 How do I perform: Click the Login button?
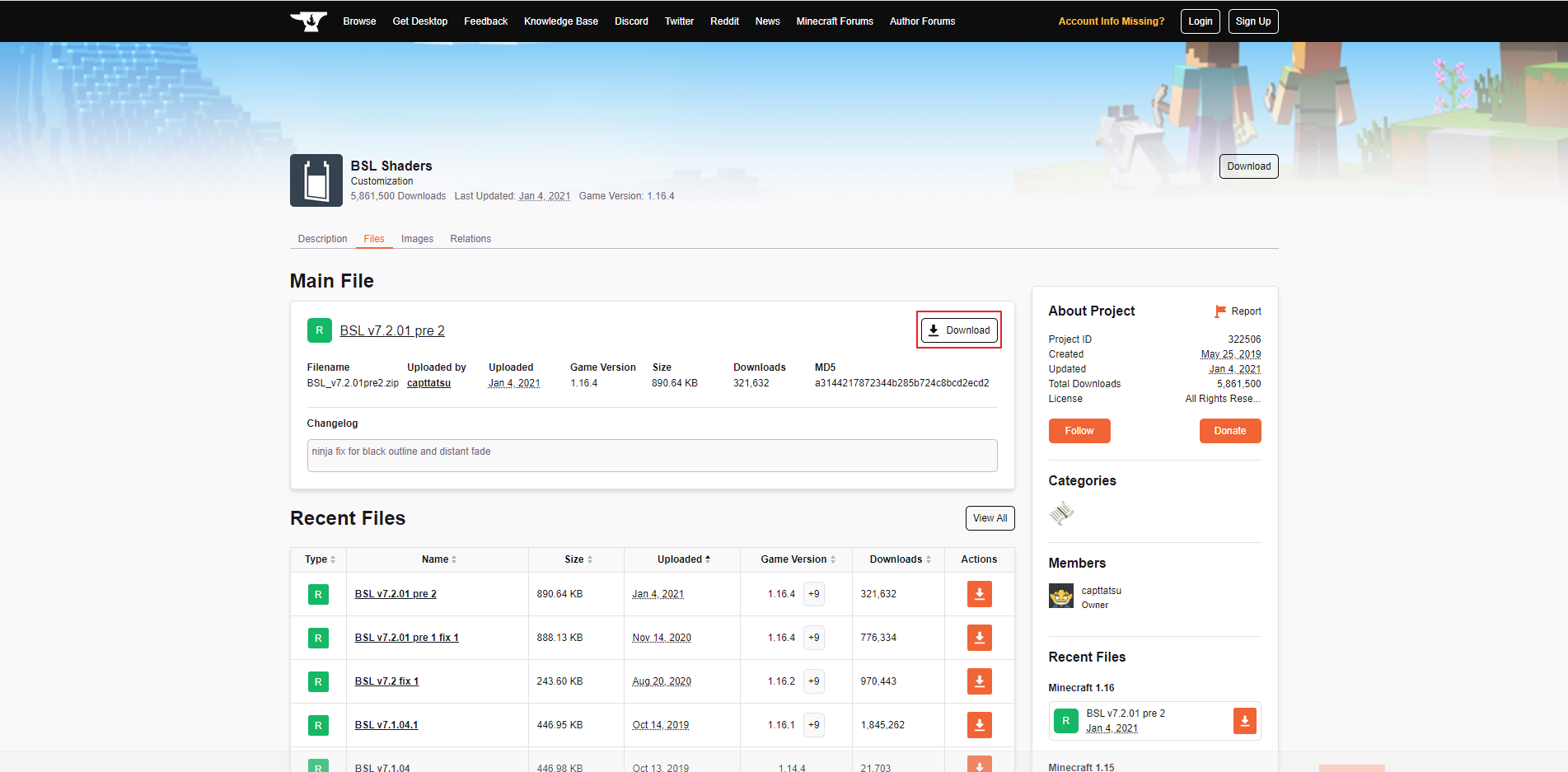click(x=1201, y=21)
